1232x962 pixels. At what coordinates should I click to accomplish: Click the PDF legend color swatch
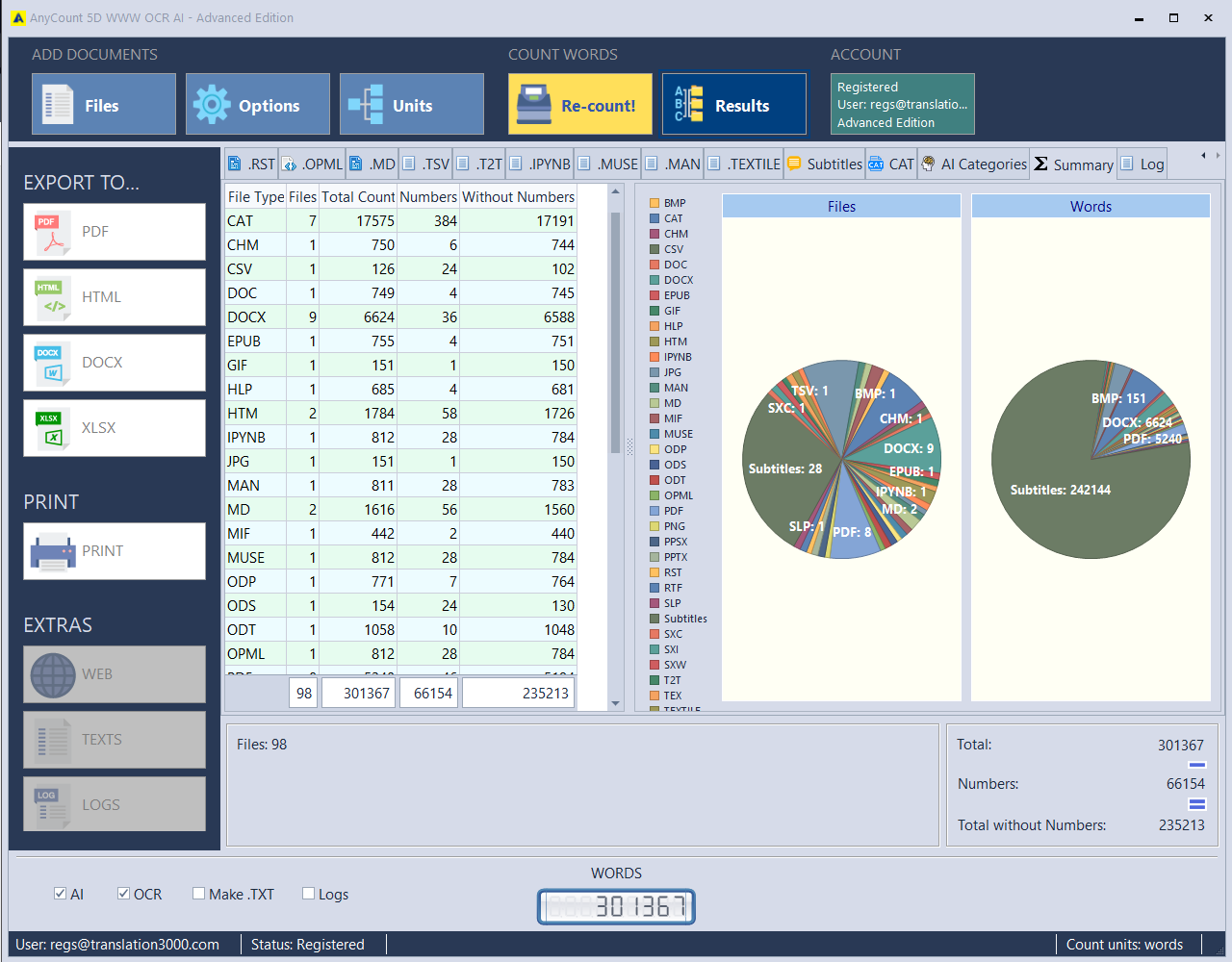[x=654, y=511]
